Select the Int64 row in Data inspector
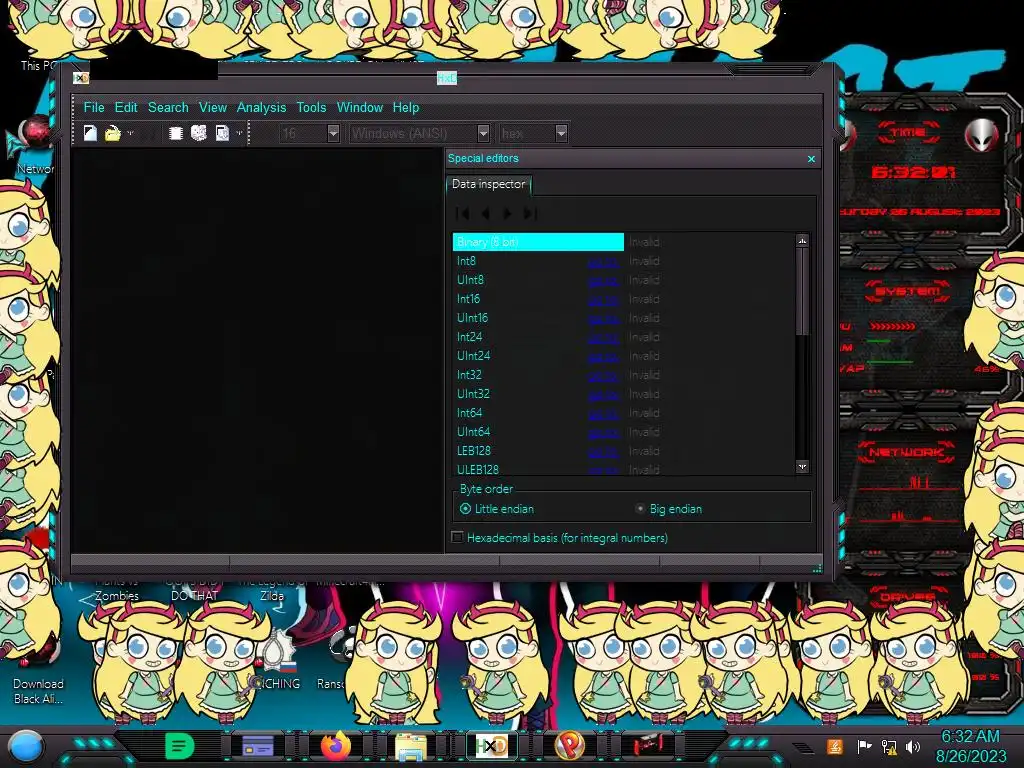The image size is (1024, 768). point(623,413)
